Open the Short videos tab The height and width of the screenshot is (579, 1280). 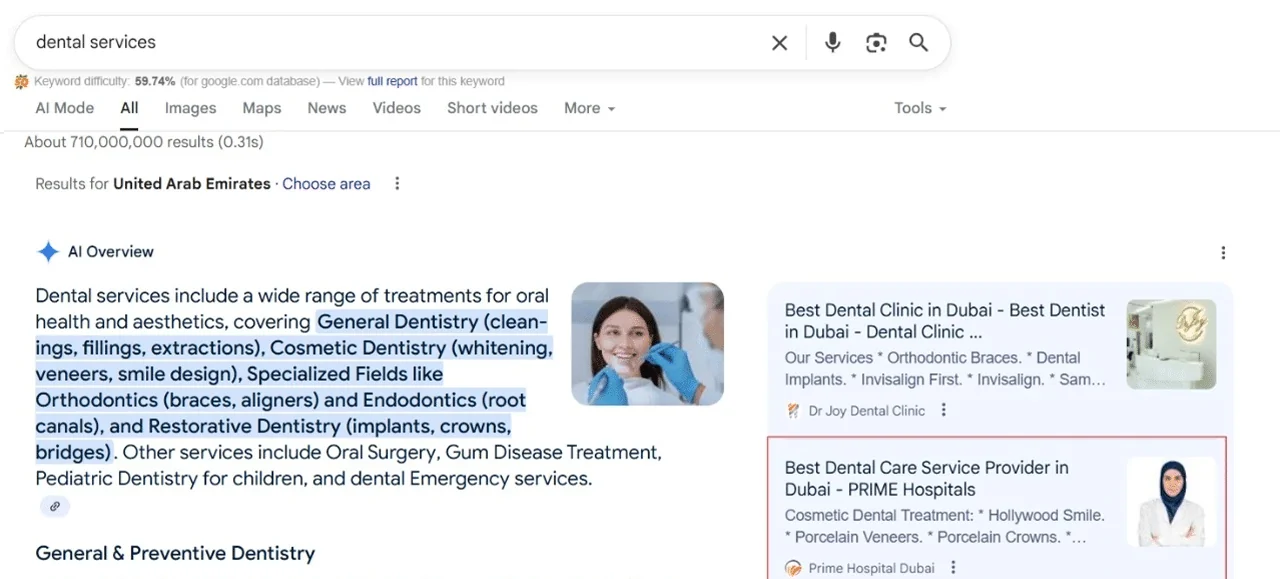tap(492, 108)
